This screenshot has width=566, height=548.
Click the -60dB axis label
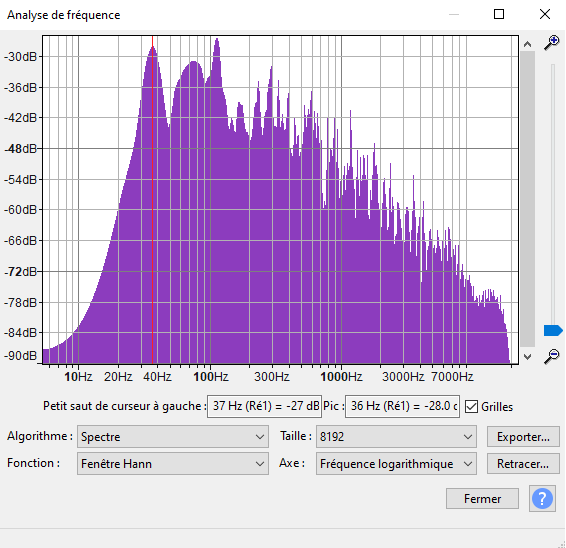[21, 210]
